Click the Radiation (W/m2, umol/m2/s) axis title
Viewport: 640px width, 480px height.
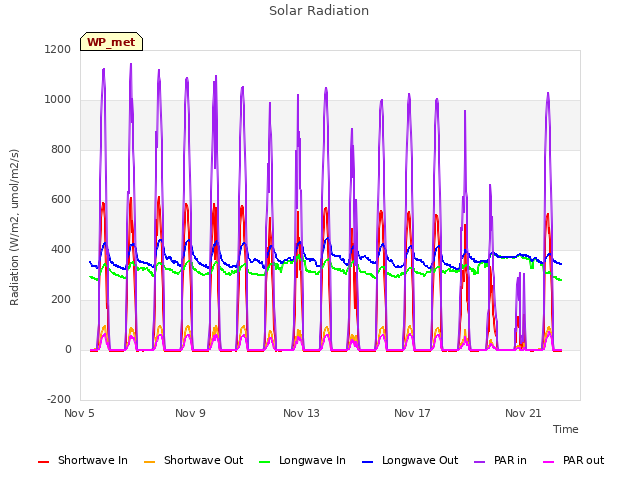(14, 227)
